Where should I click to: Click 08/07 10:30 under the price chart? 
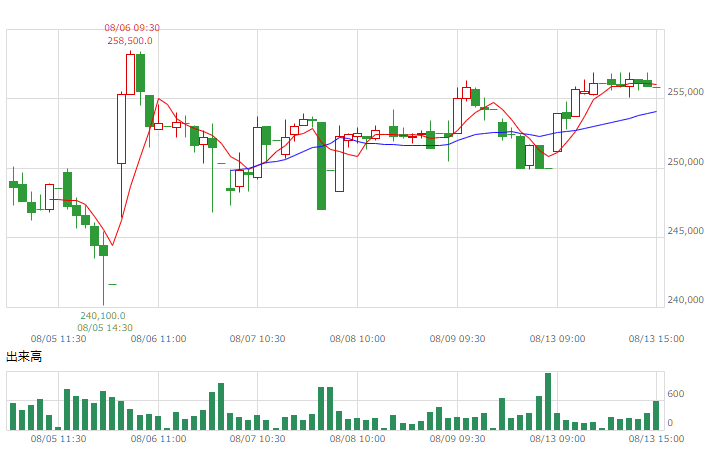257,339
